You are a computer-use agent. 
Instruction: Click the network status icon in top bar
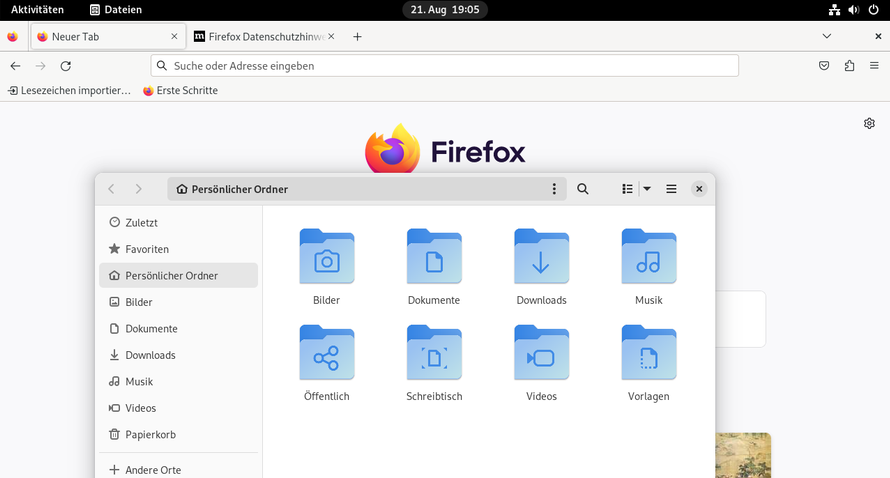(x=834, y=10)
